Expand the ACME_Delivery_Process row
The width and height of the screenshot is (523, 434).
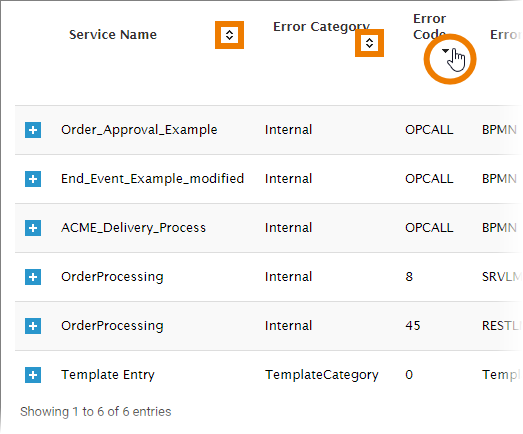[33, 228]
